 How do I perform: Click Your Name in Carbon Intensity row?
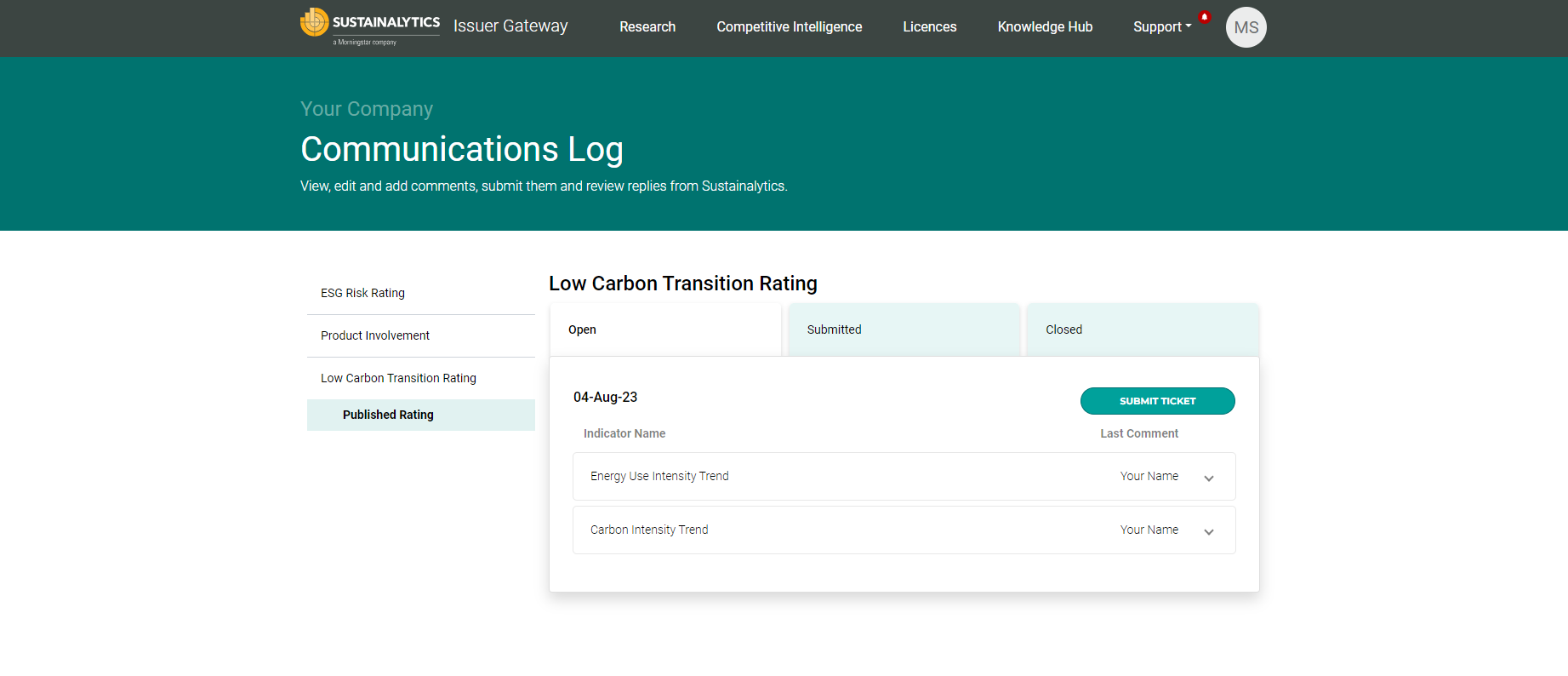(1149, 530)
